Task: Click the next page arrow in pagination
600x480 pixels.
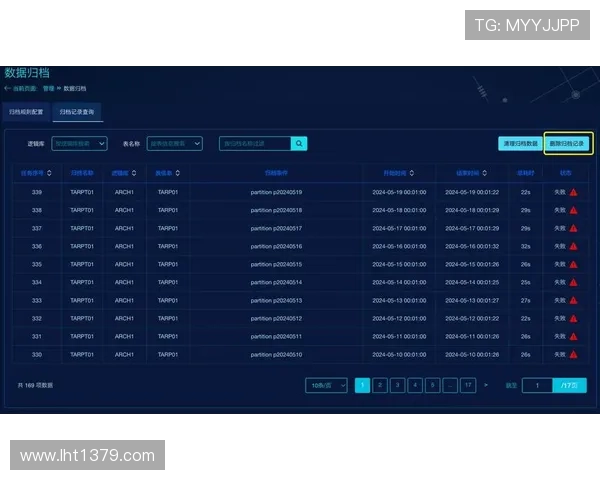Action: tap(486, 385)
